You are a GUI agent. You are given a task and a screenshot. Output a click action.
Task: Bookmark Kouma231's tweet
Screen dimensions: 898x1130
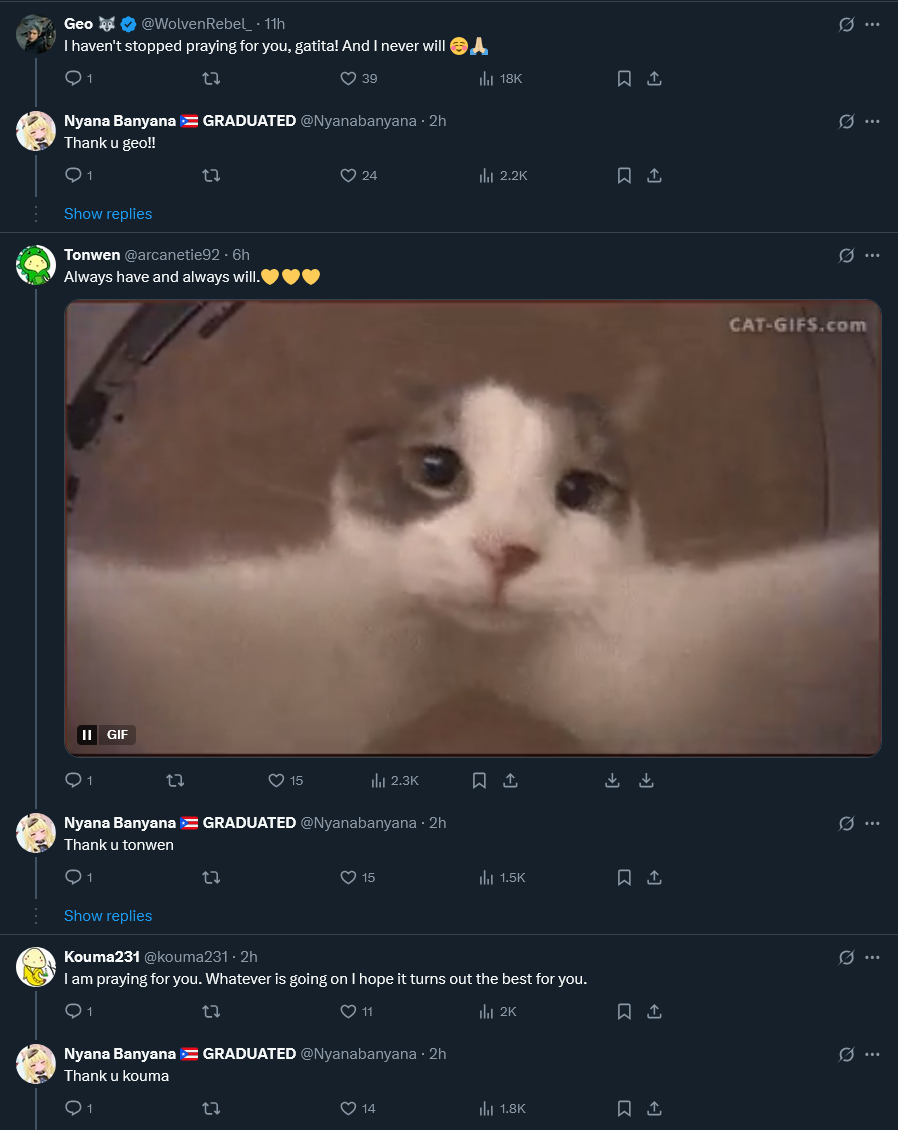click(x=624, y=1011)
